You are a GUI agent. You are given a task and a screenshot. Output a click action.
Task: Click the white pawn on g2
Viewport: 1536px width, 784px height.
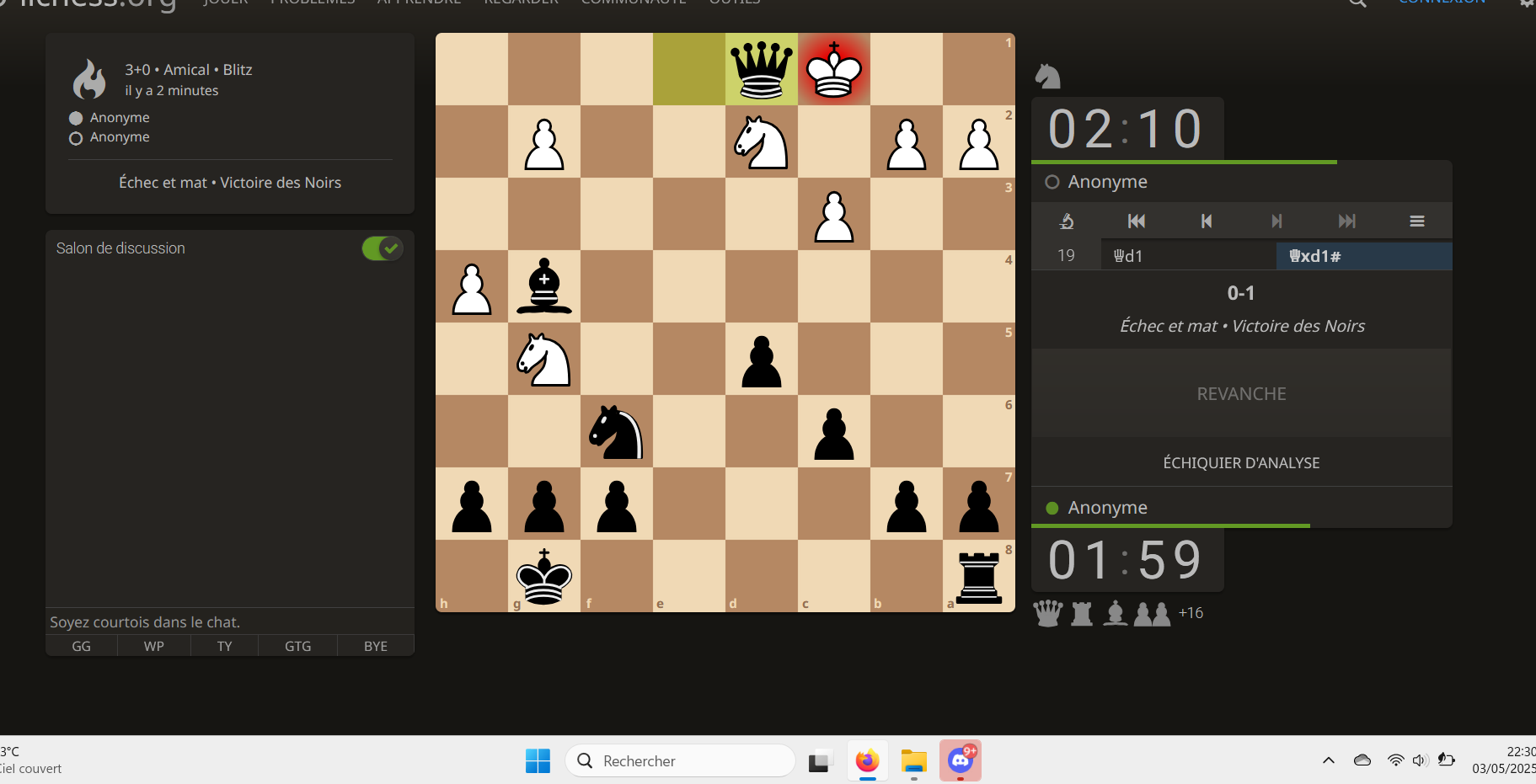(544, 141)
